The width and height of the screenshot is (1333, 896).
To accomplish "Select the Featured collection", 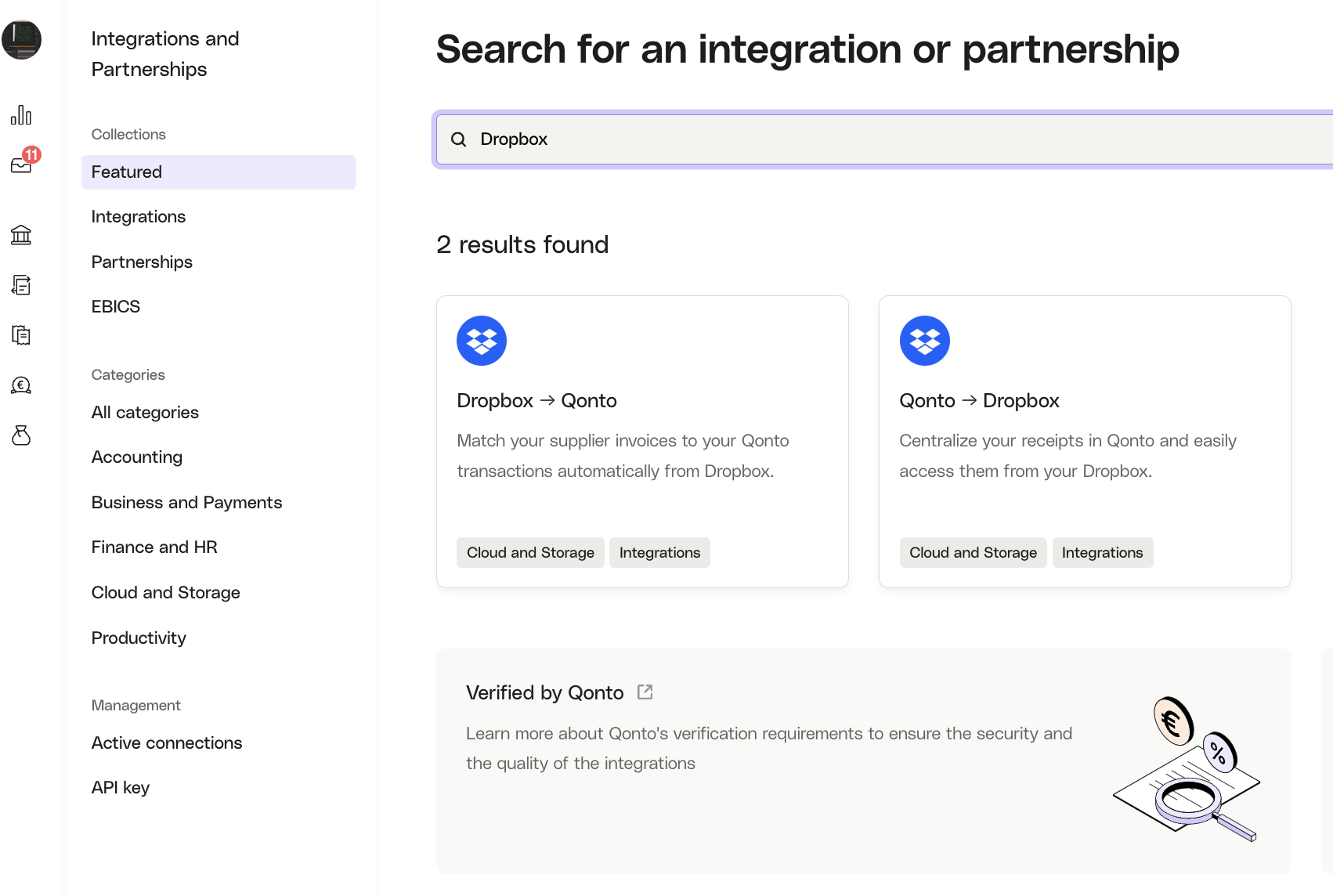I will 219,172.
